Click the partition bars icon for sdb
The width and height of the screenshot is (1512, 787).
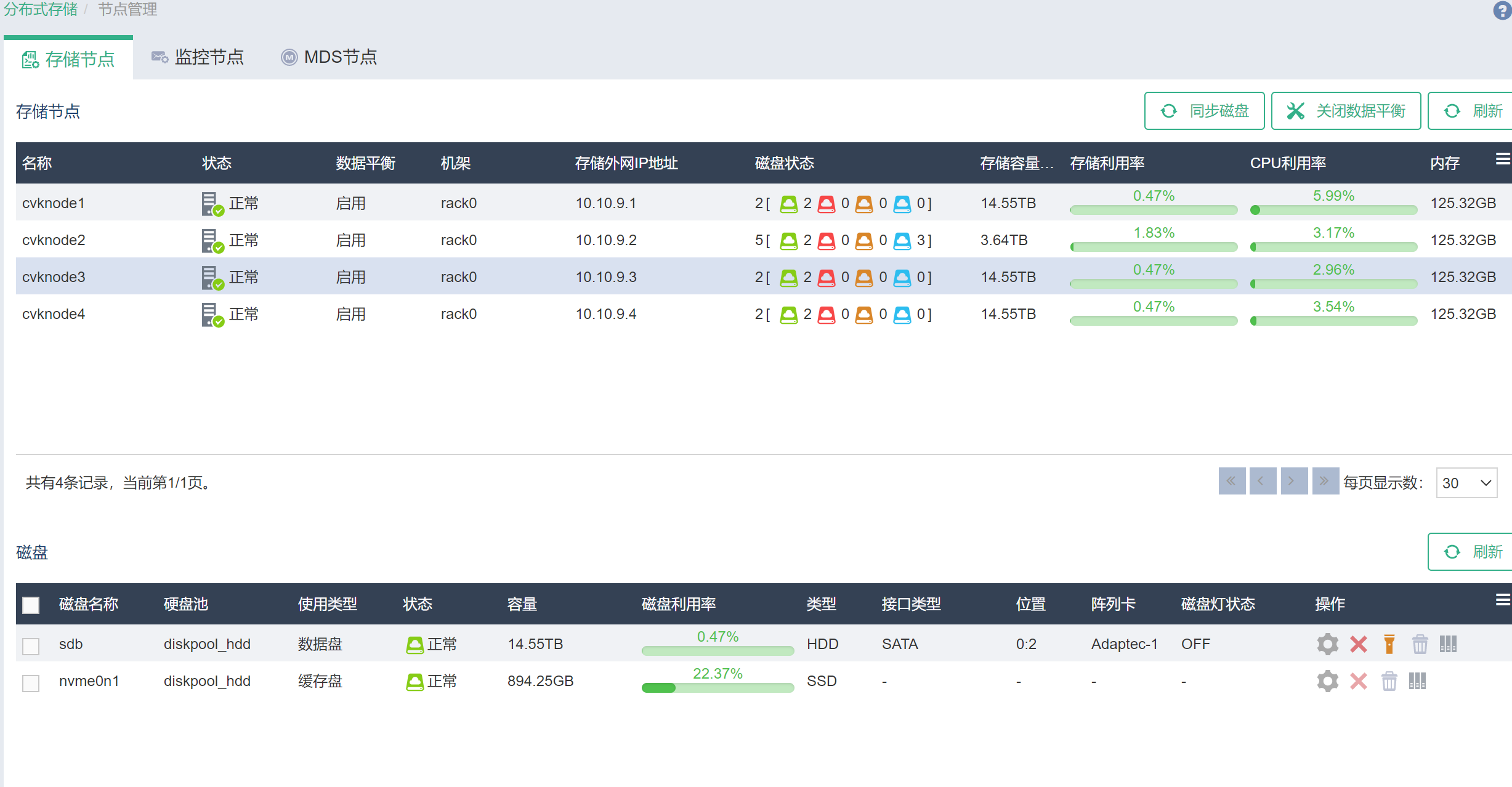tap(1448, 644)
